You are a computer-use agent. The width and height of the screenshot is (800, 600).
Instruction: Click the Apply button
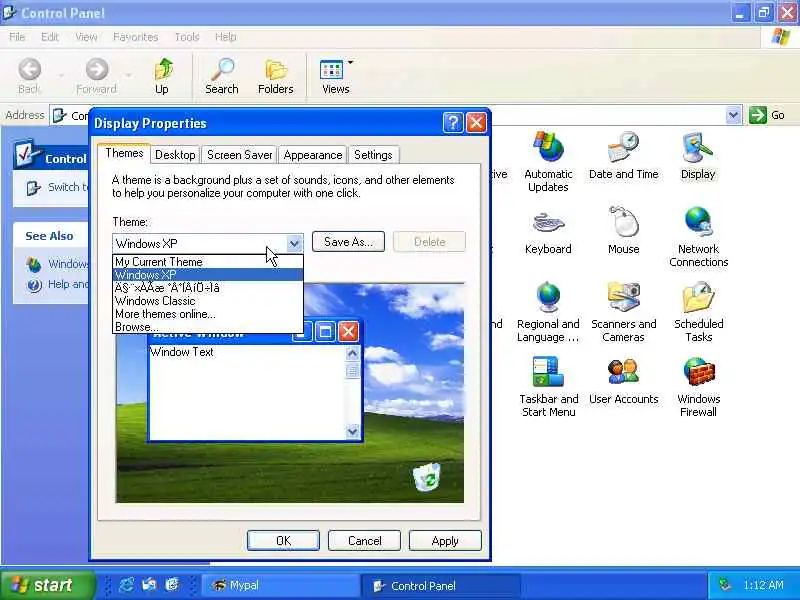445,541
